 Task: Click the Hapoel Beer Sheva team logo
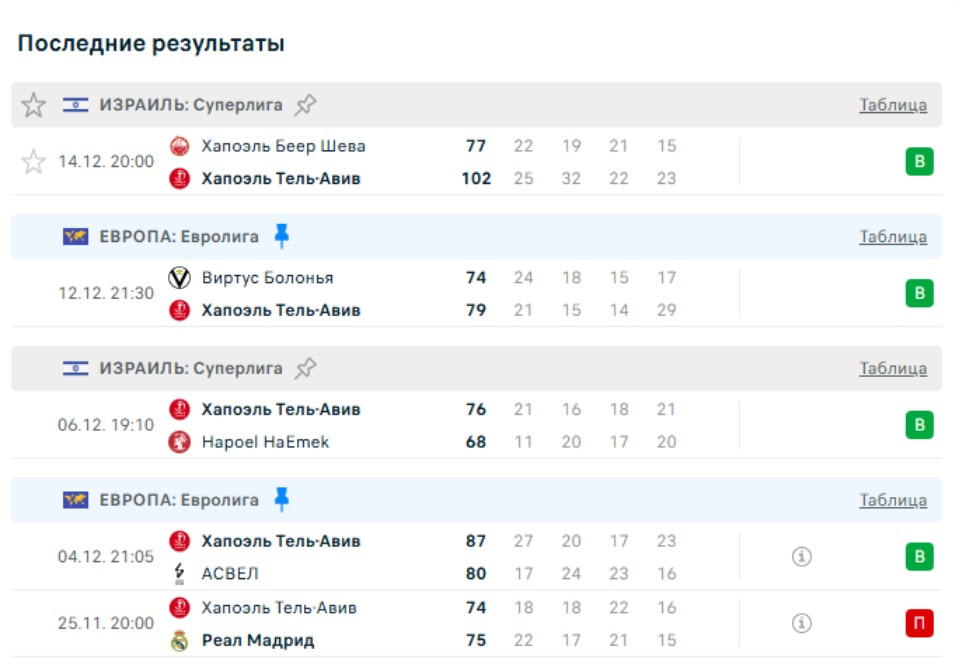pyautogui.click(x=180, y=146)
